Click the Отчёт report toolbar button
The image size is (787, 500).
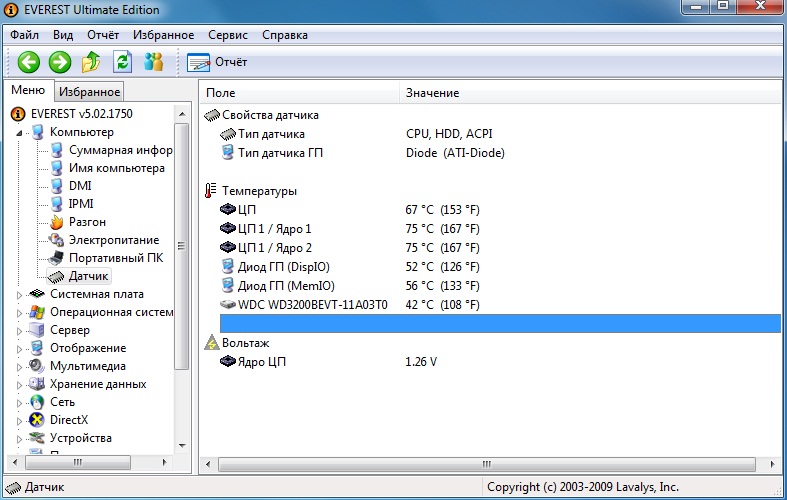pos(217,62)
